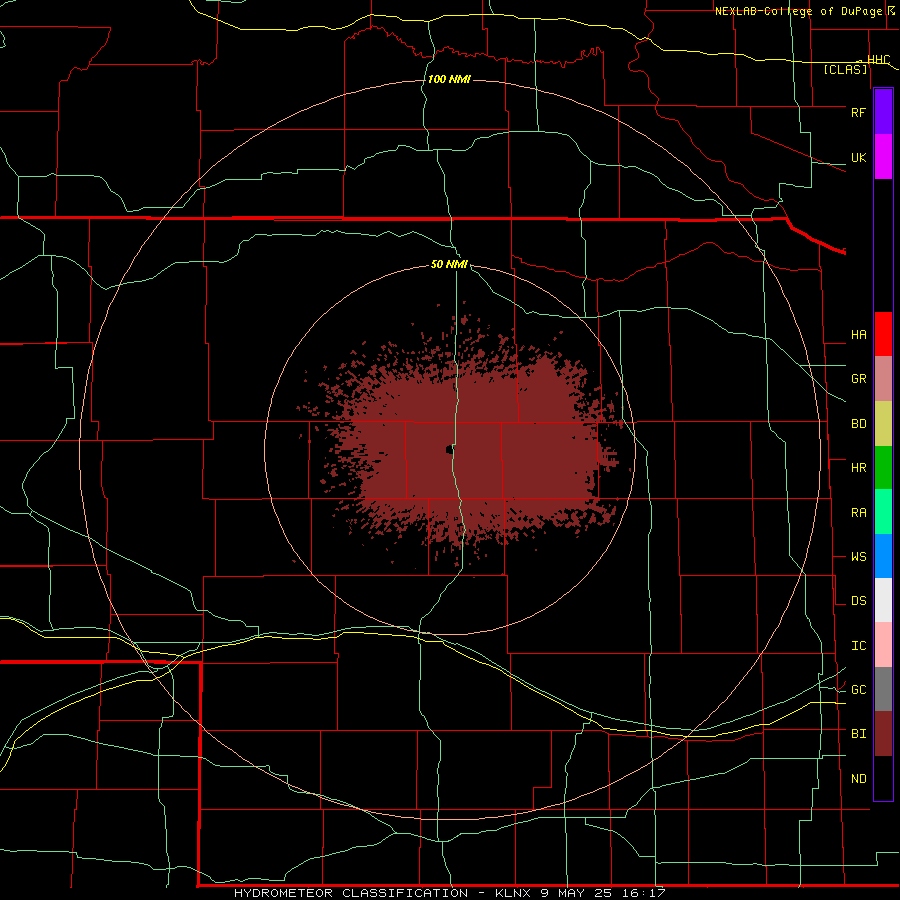The height and width of the screenshot is (900, 900).
Task: Click the RF legend label
Action: tap(858, 112)
